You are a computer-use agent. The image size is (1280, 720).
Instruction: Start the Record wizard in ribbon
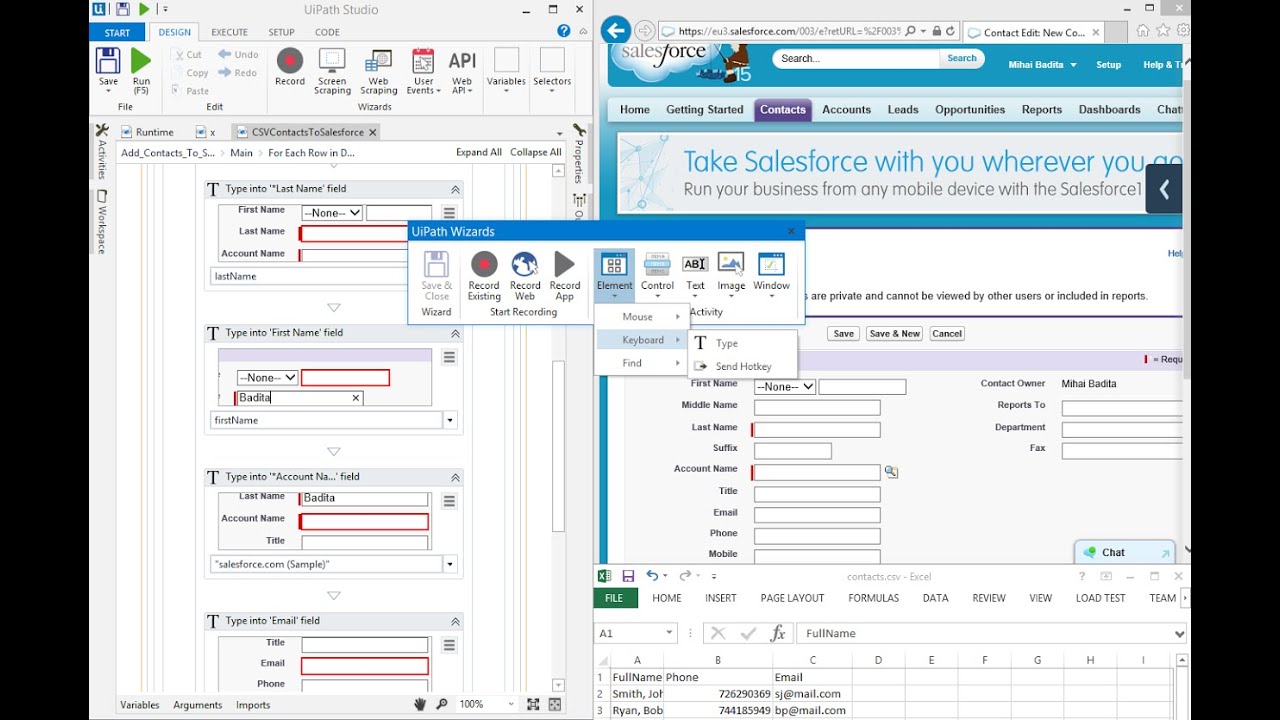point(290,68)
